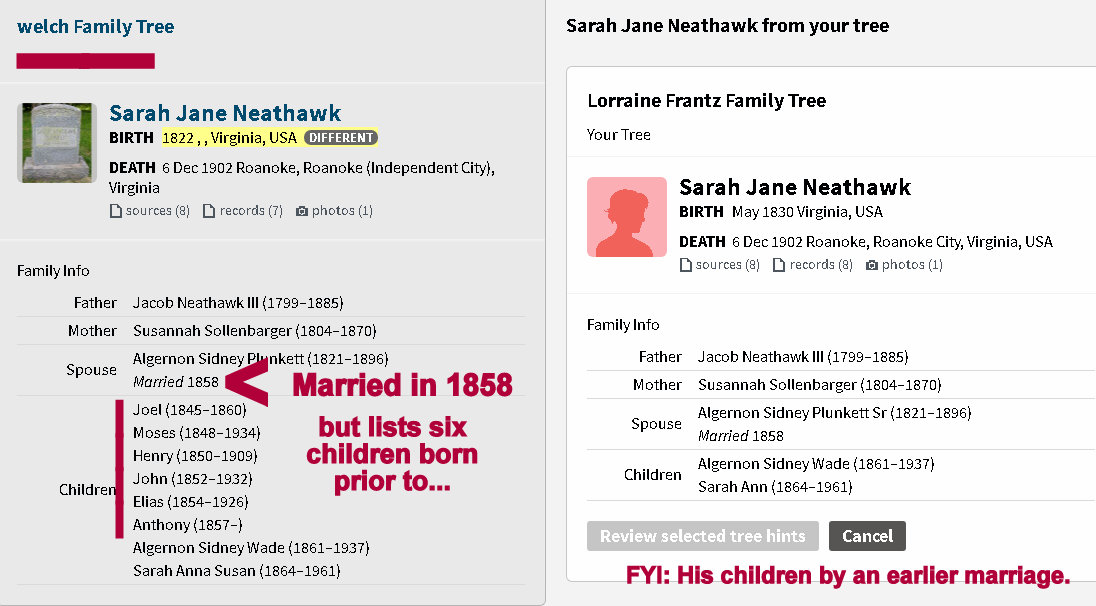Select child Moses (1848–1934)

(196, 433)
